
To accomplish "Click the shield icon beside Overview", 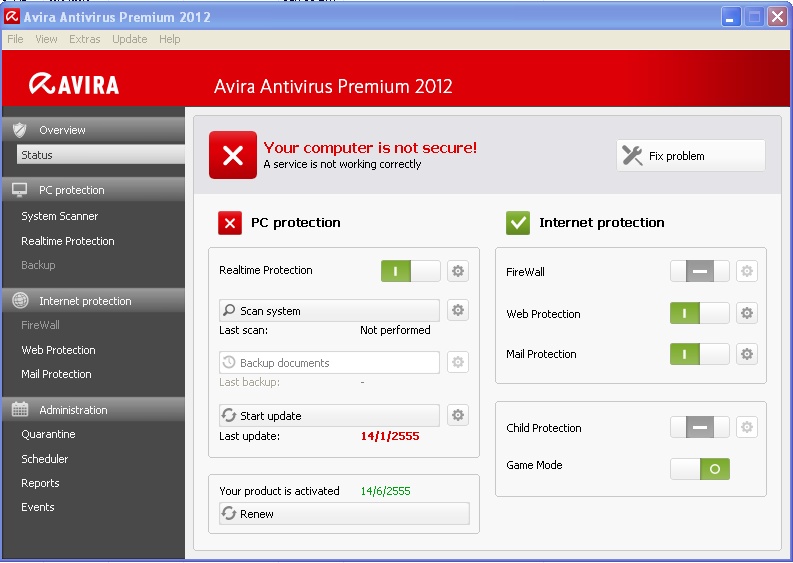I will click(x=20, y=130).
